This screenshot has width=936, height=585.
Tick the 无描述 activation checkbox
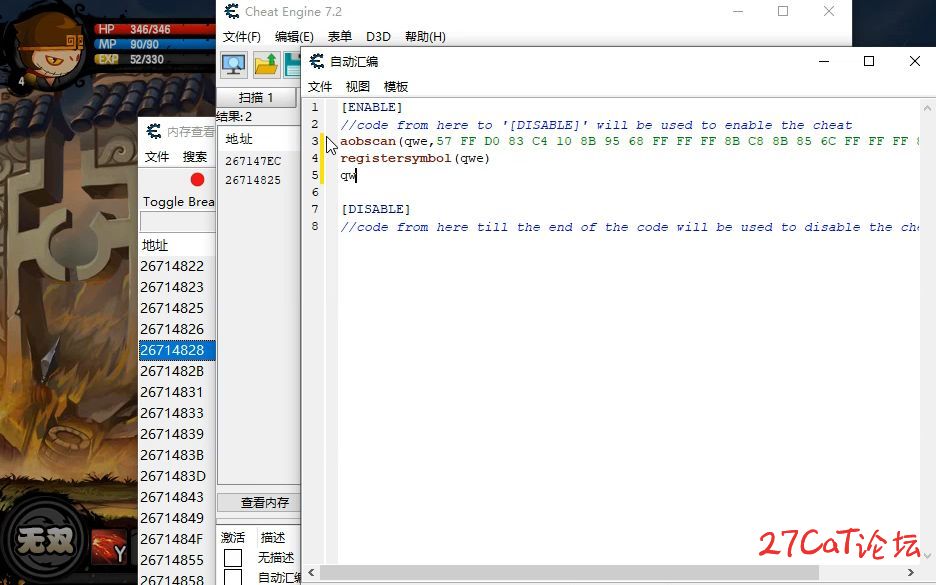[x=233, y=558]
